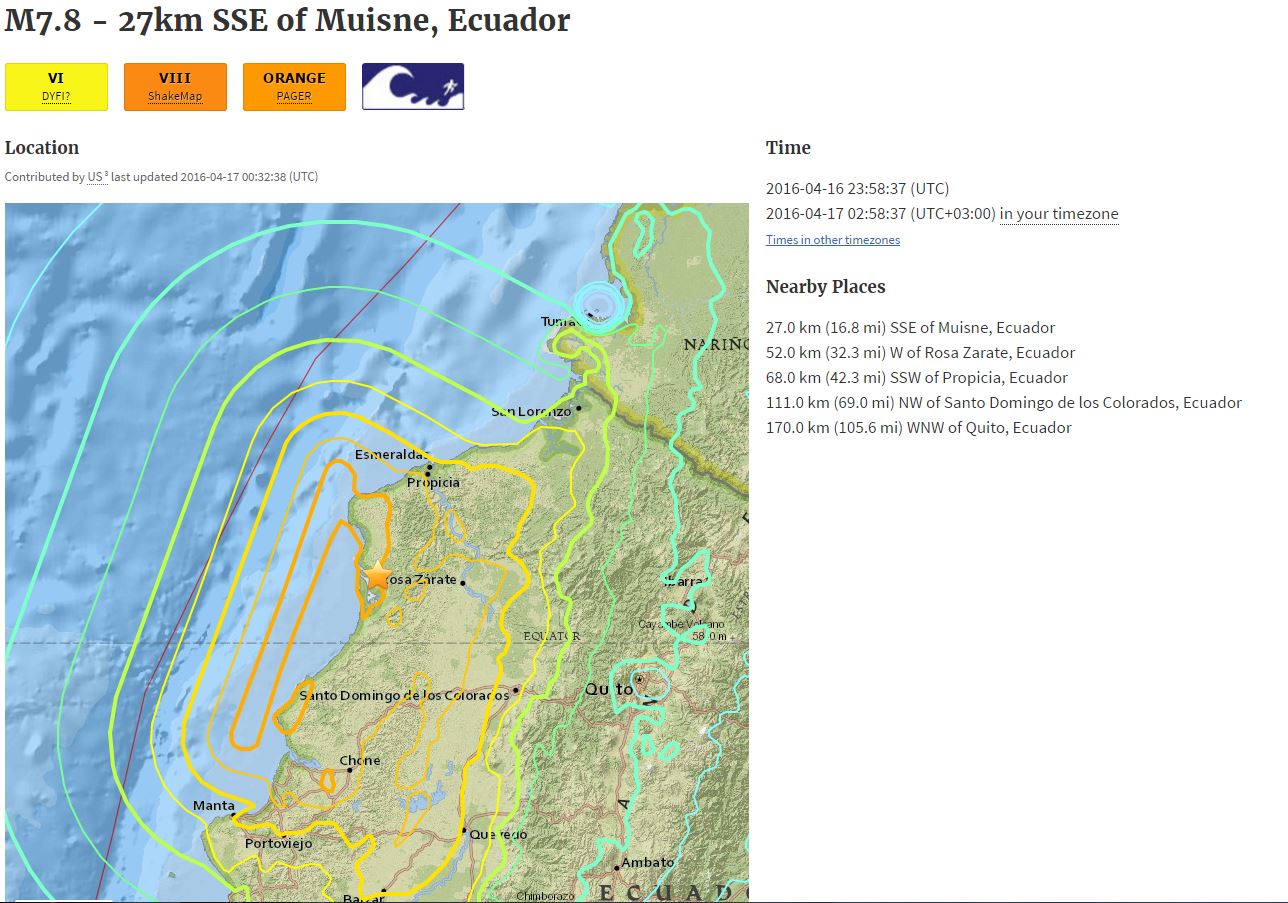Click the Quito city marker on map
1288x903 pixels.
639,680
